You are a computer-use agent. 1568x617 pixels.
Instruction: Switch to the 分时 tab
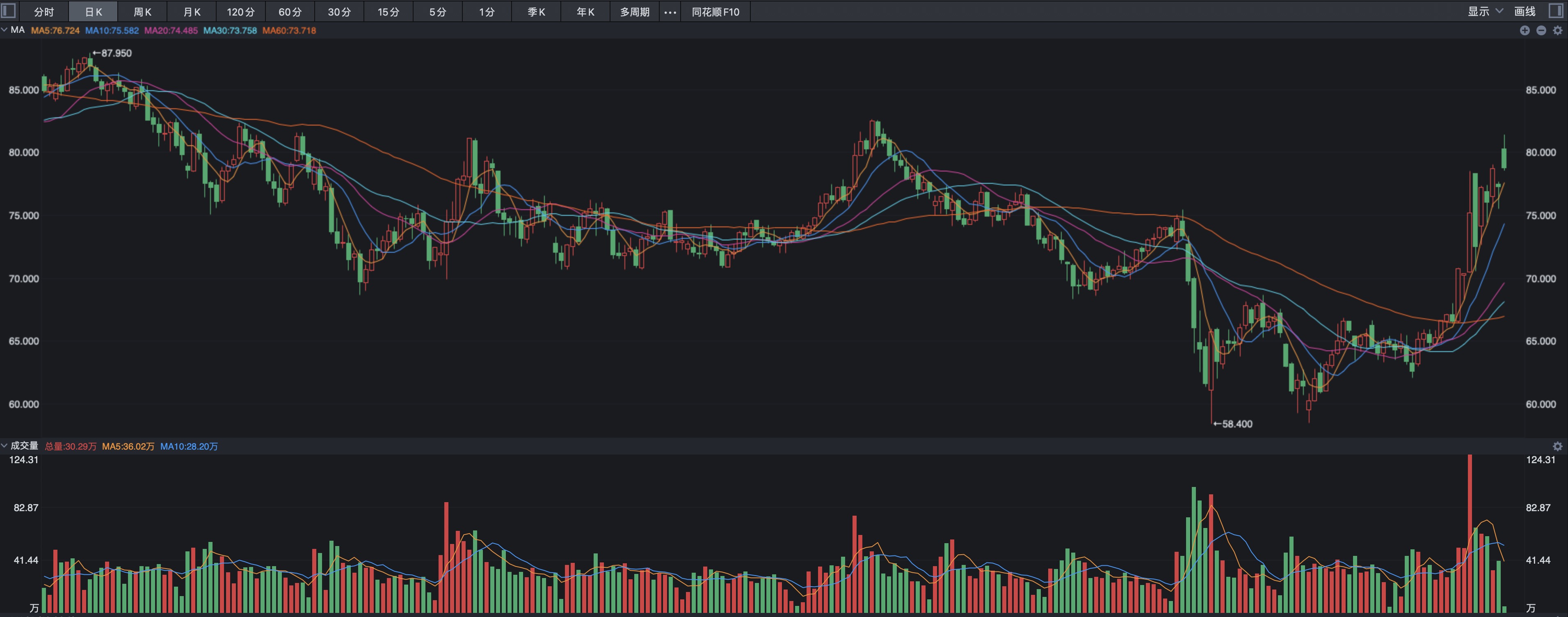tap(44, 11)
